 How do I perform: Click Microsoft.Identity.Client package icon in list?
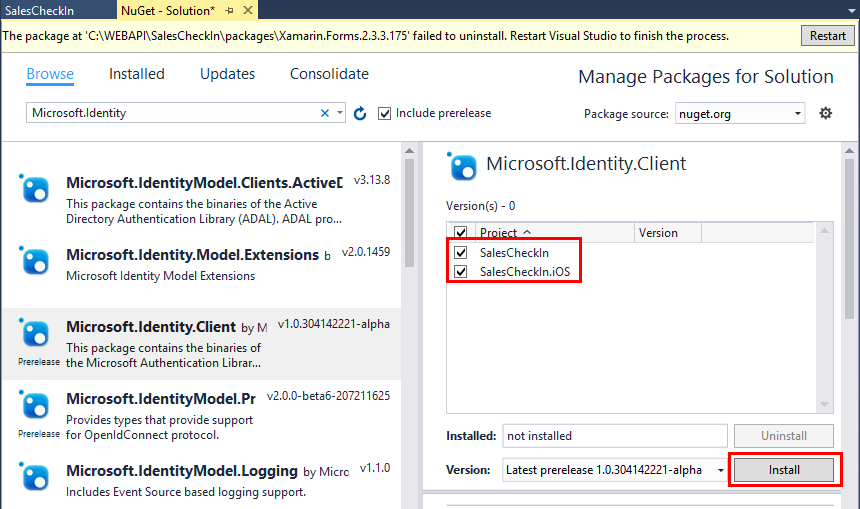[x=35, y=333]
